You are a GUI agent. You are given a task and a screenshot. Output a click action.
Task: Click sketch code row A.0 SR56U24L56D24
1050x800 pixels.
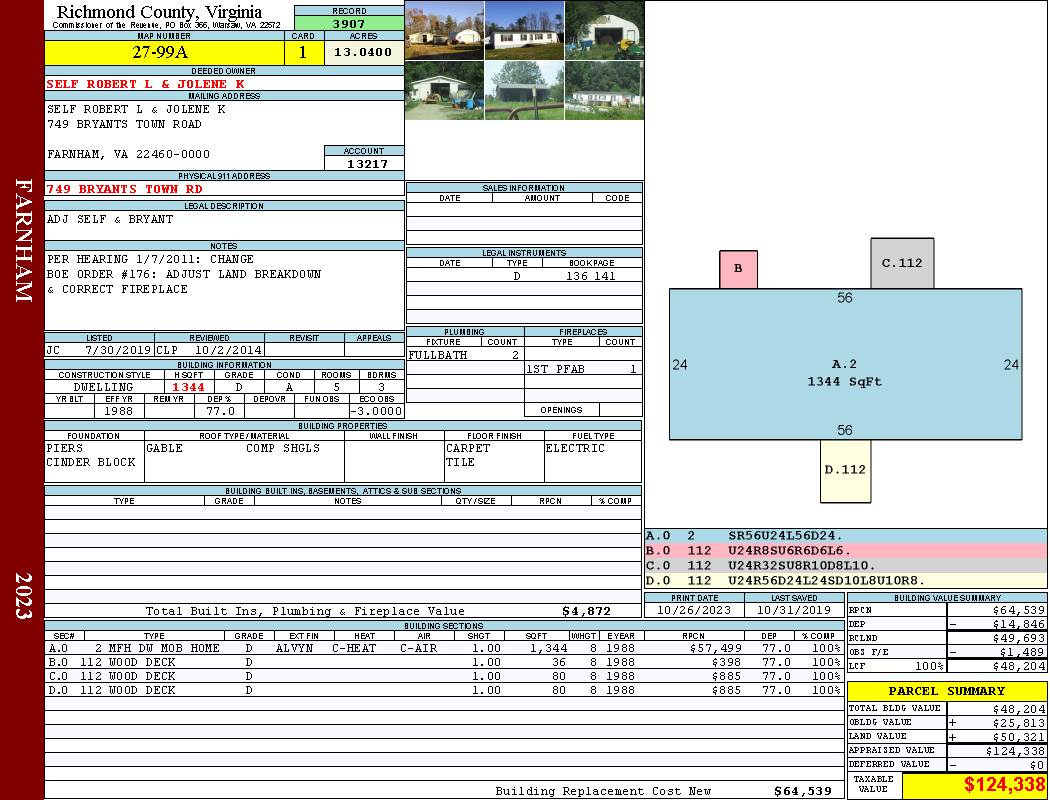point(846,536)
